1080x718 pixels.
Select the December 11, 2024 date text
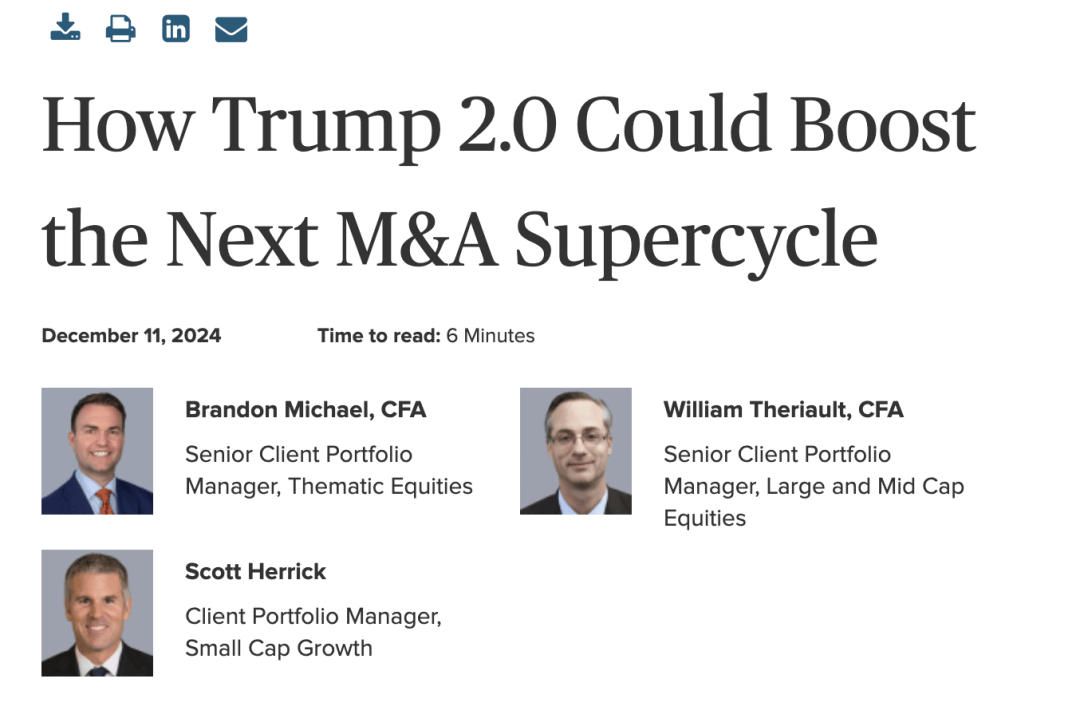132,336
